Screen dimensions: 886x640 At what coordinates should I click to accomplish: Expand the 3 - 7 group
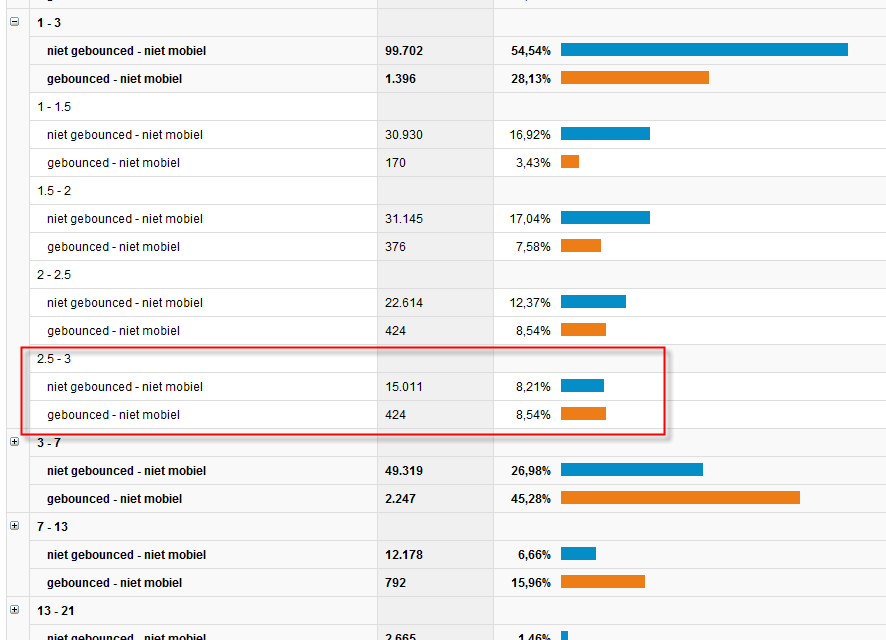(x=14, y=442)
